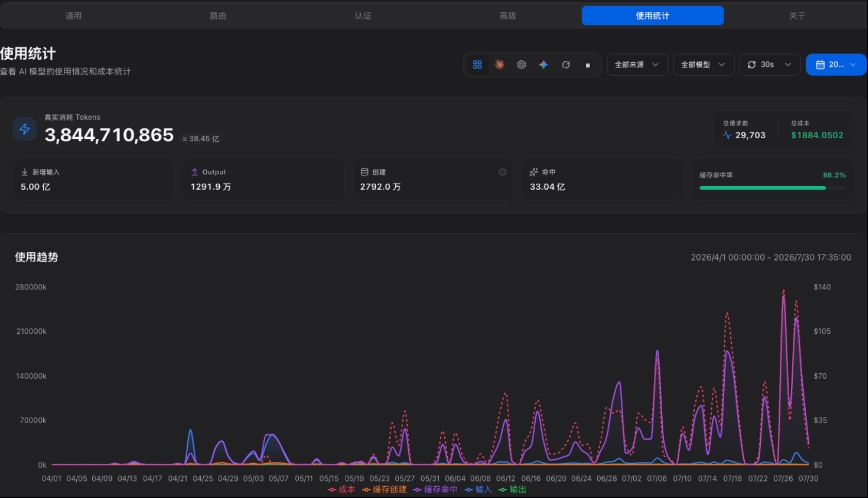The height and width of the screenshot is (498, 868).
Task: Click the $140 right axis label
Action: (822, 287)
